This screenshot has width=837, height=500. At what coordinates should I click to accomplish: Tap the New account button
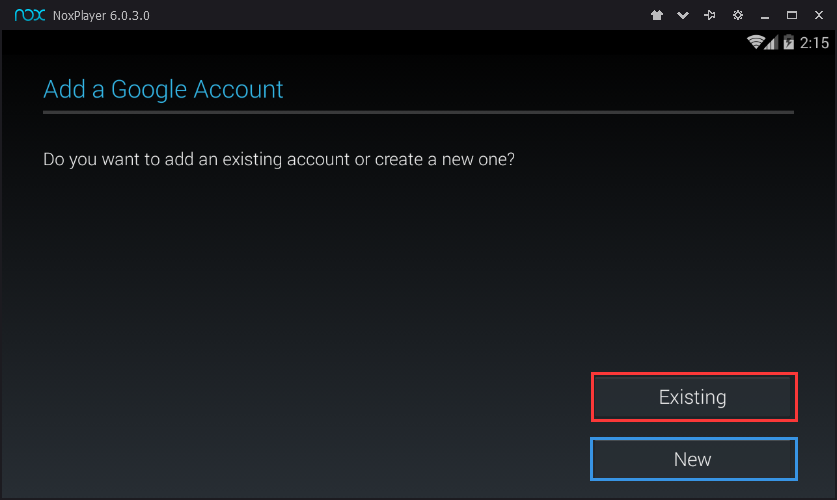click(x=693, y=459)
